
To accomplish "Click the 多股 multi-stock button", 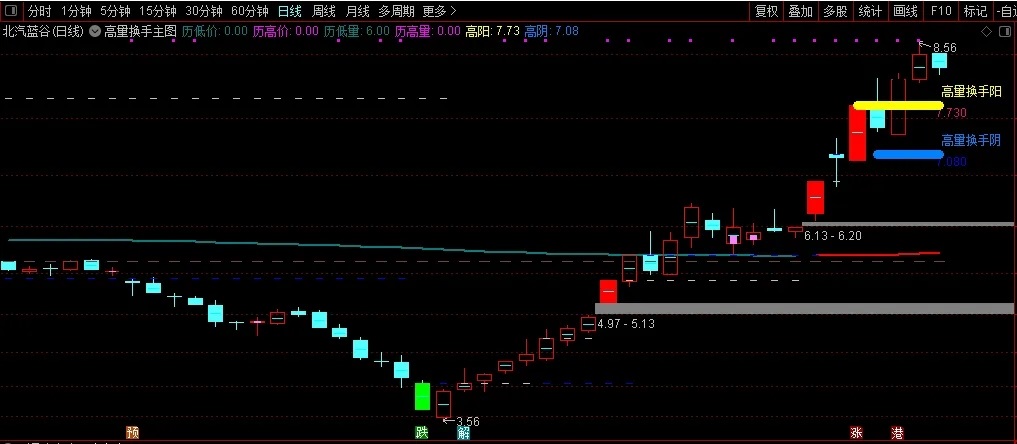I will pos(835,11).
